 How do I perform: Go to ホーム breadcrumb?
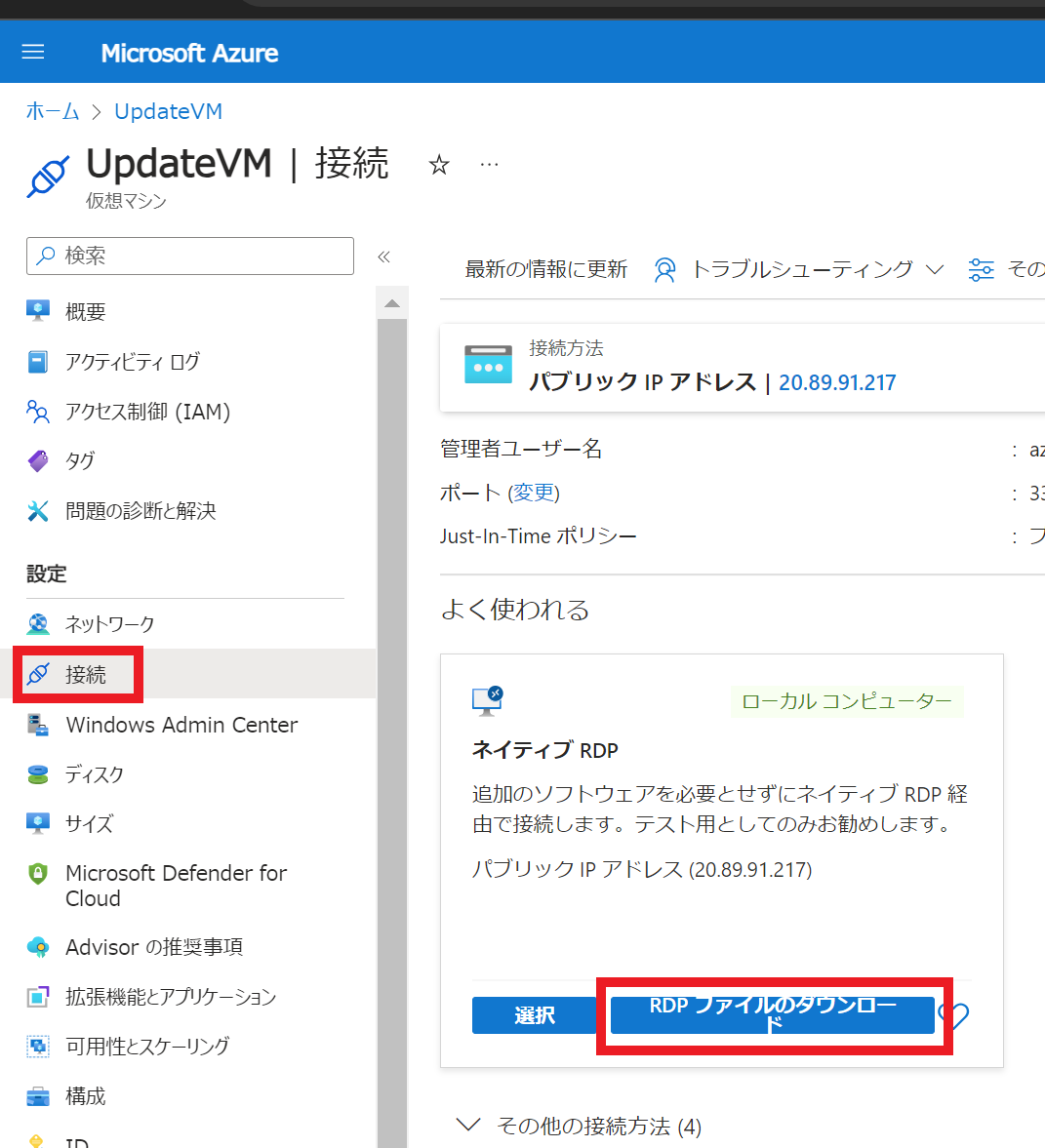pyautogui.click(x=52, y=111)
